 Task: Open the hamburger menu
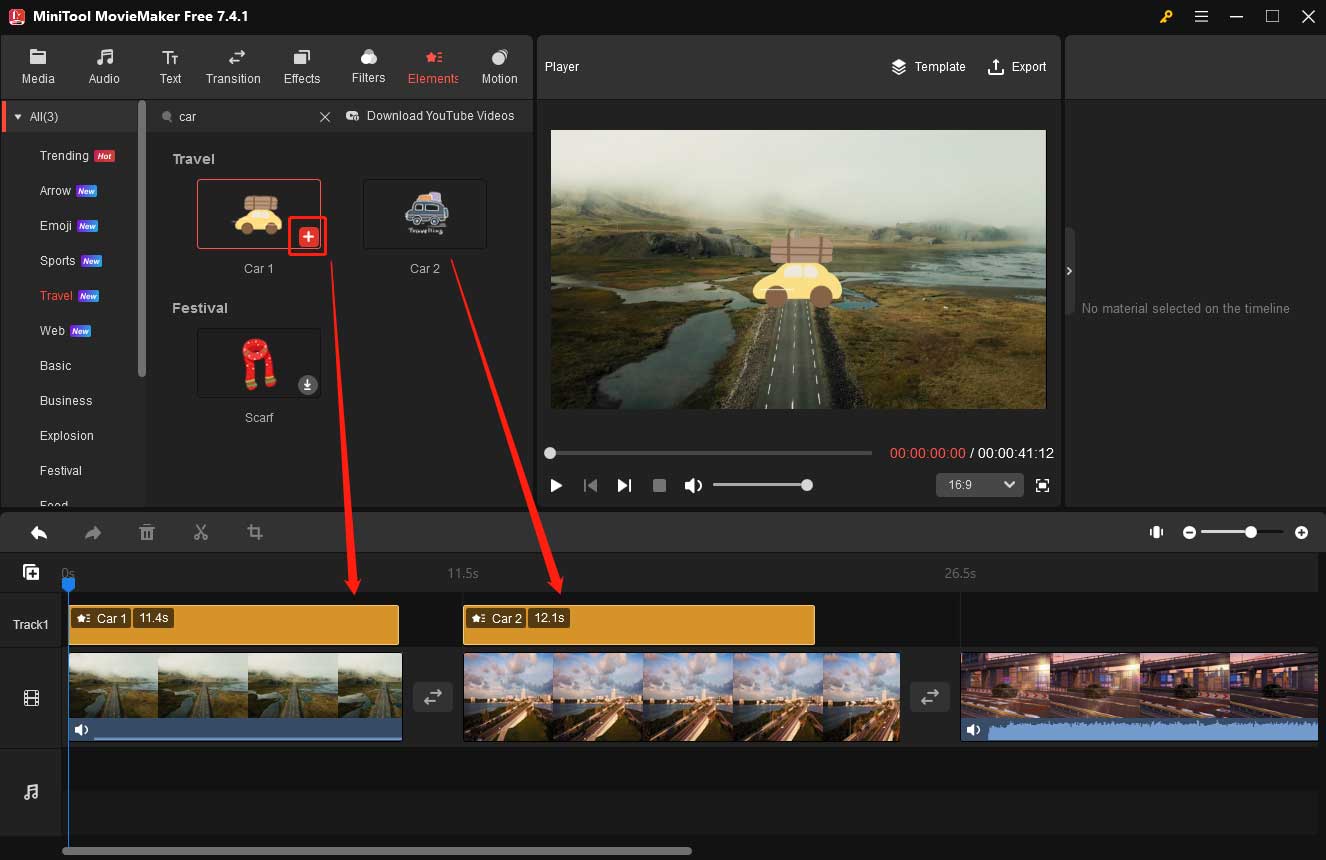1201,16
